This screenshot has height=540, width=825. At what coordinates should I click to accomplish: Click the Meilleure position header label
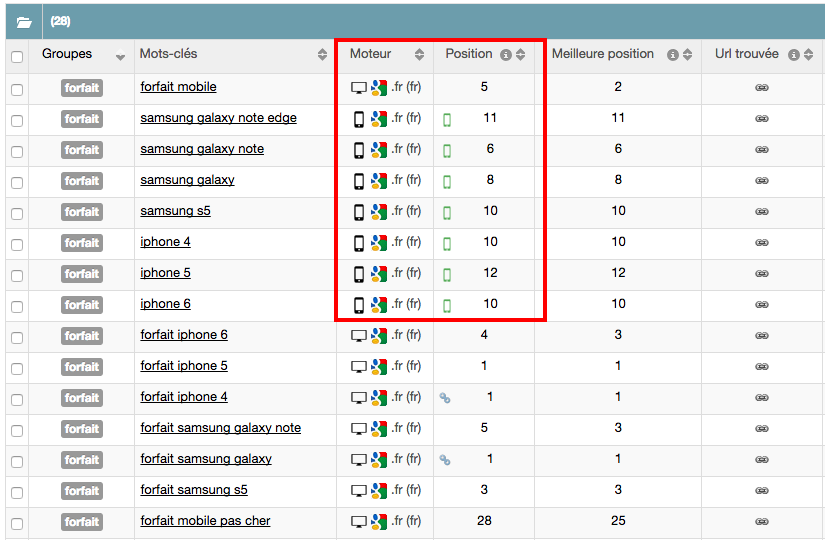[x=602, y=54]
